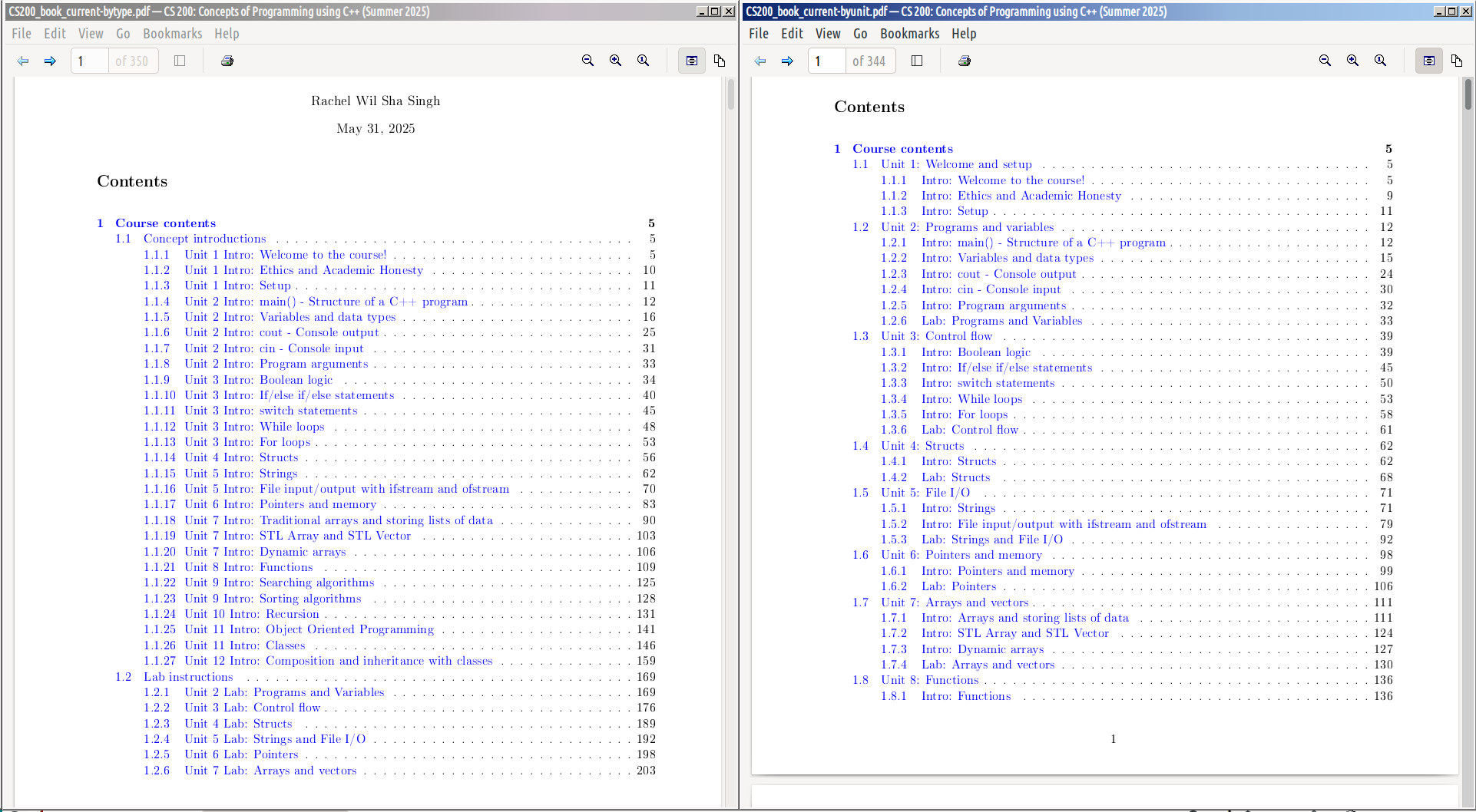Click page number field in left window
Viewport: 1476px width, 812px height.
coord(90,61)
